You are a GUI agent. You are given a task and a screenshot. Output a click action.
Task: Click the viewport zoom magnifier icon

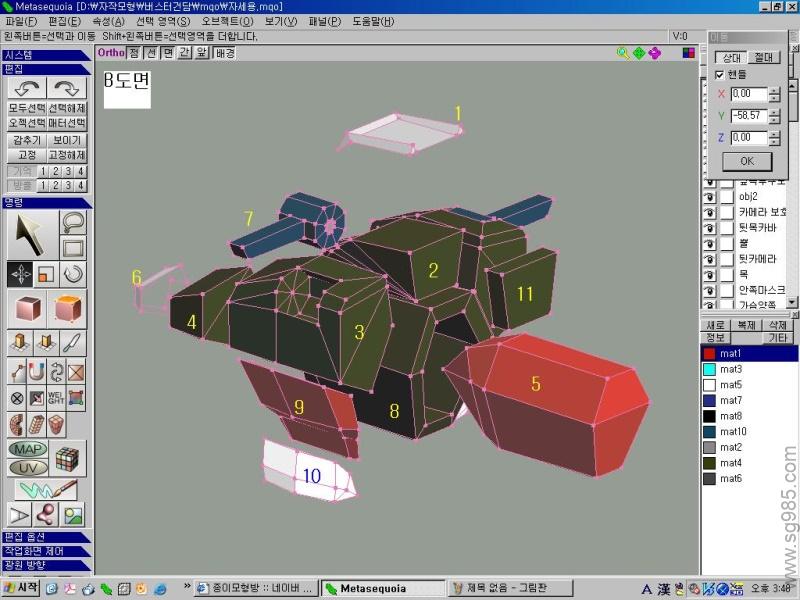[623, 53]
